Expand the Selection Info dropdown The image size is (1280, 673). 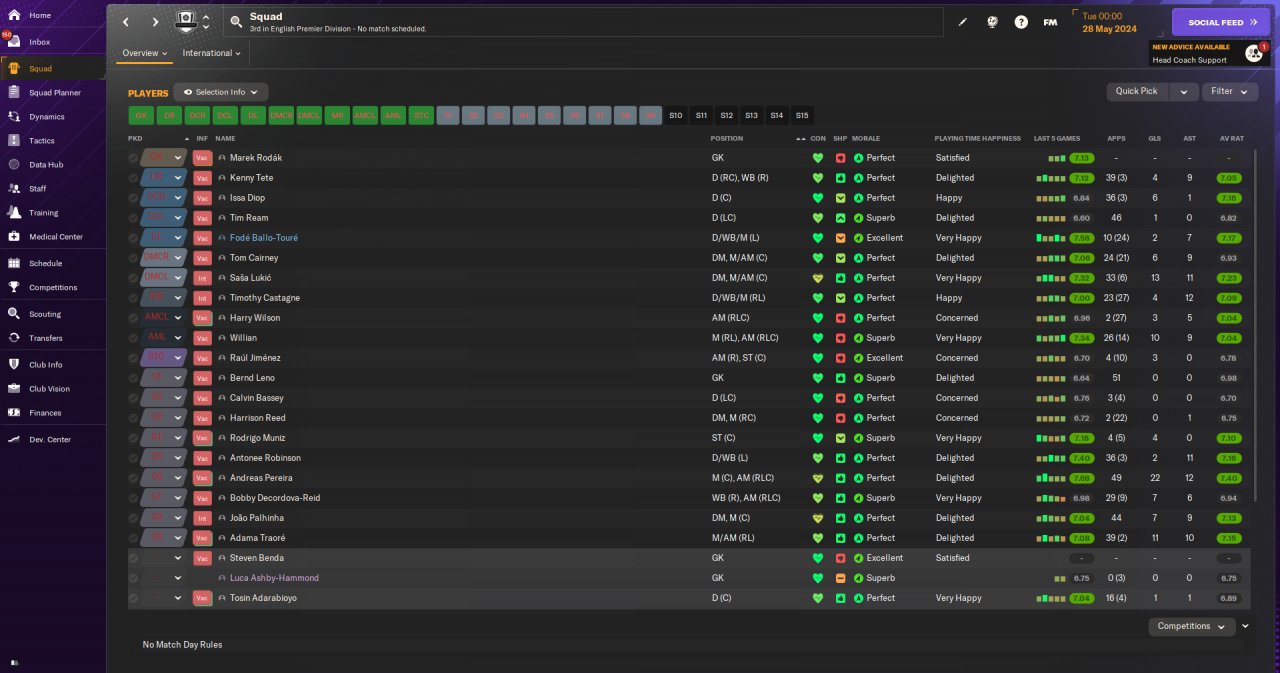tap(221, 92)
